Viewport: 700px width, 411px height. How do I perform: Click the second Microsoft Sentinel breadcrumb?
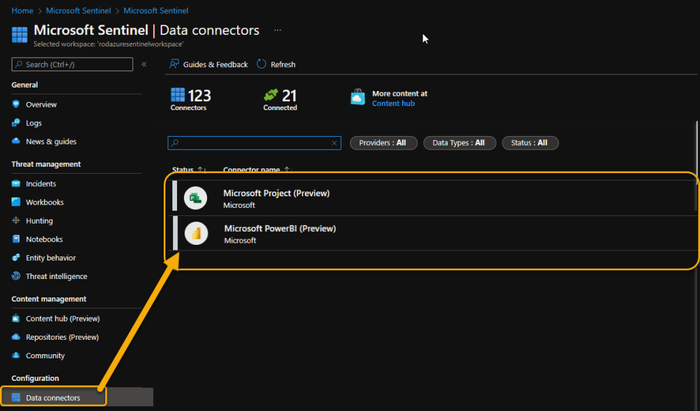tap(156, 10)
